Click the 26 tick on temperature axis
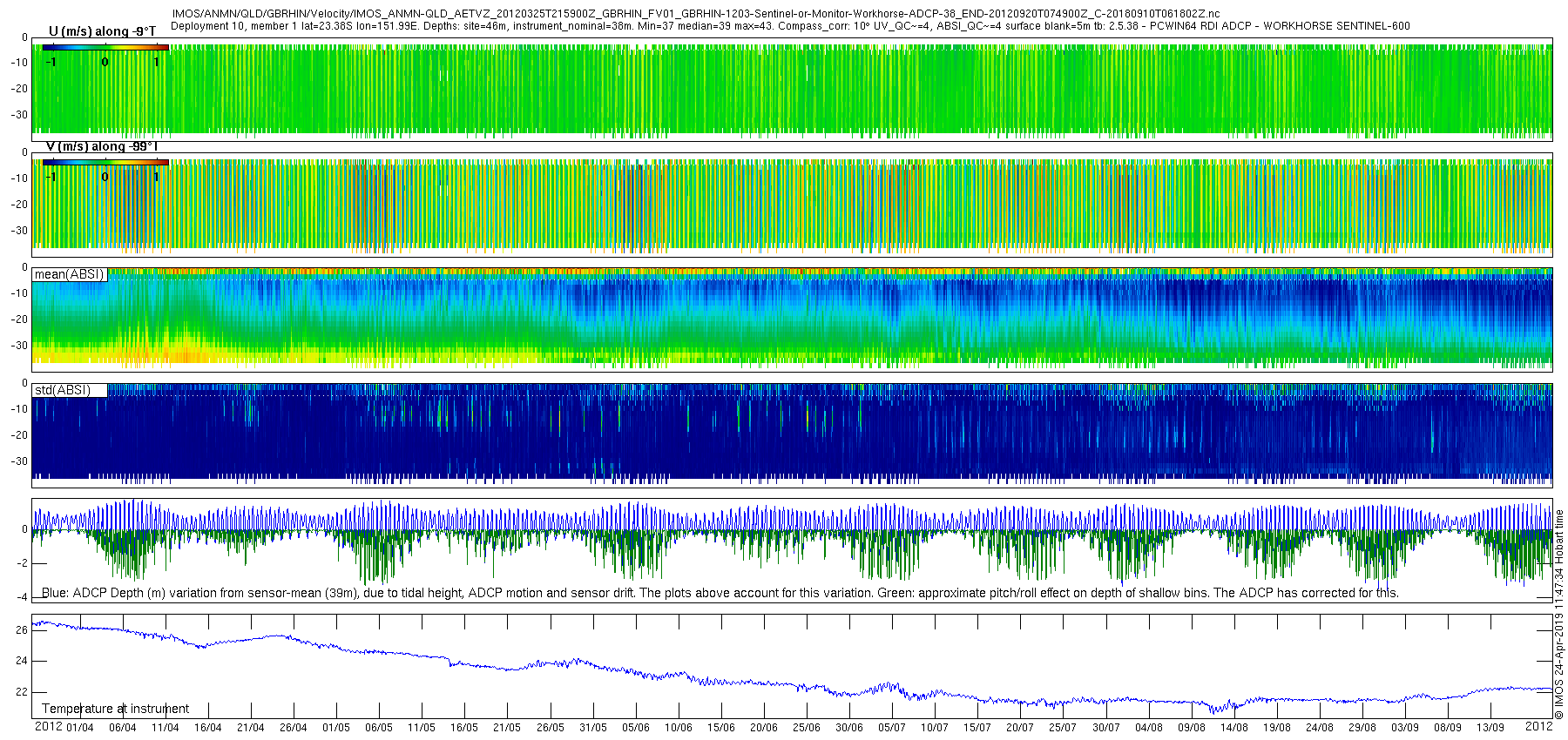The height and width of the screenshot is (740, 1568). 22,630
